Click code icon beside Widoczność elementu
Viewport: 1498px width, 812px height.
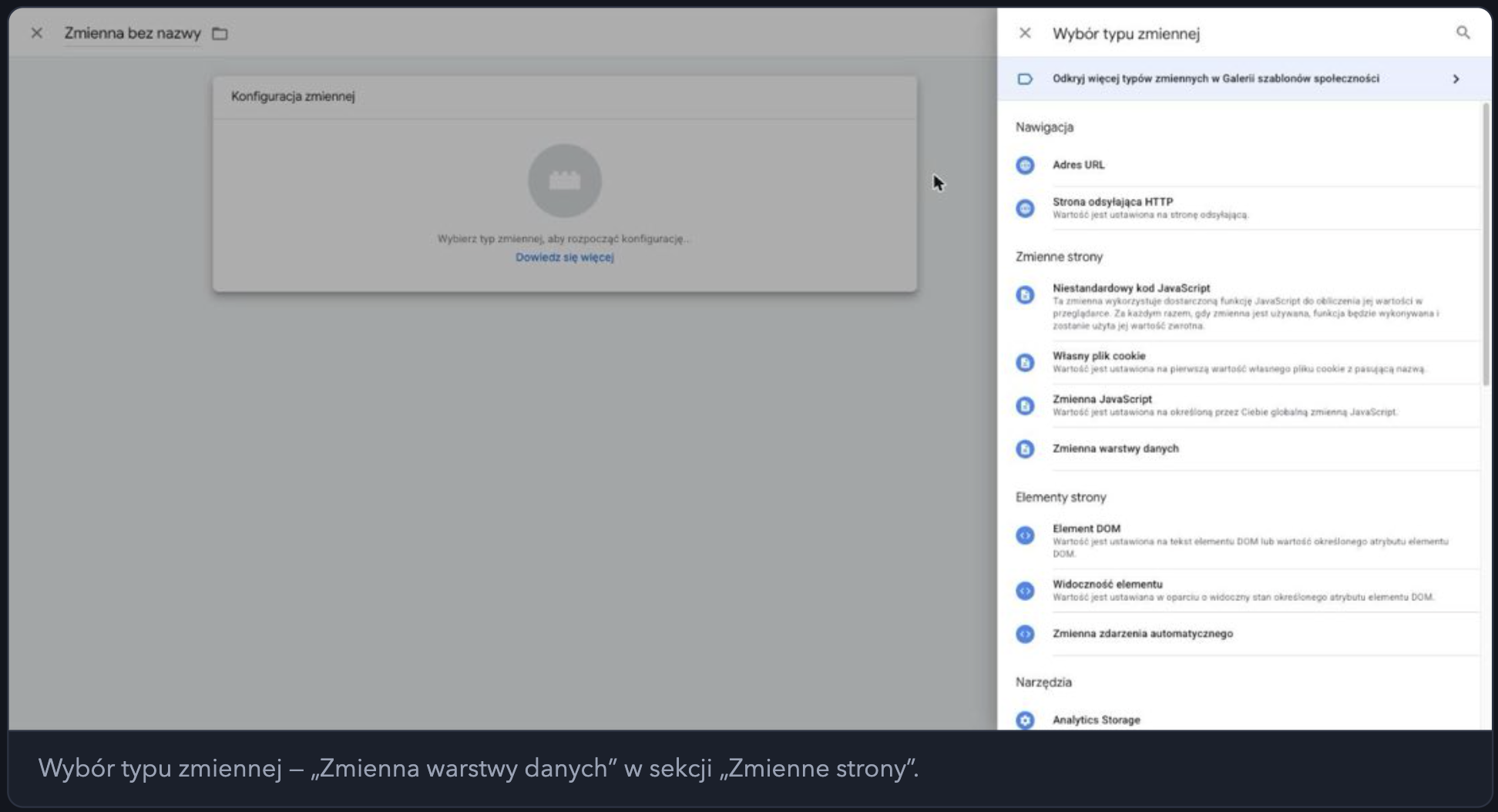tap(1025, 590)
